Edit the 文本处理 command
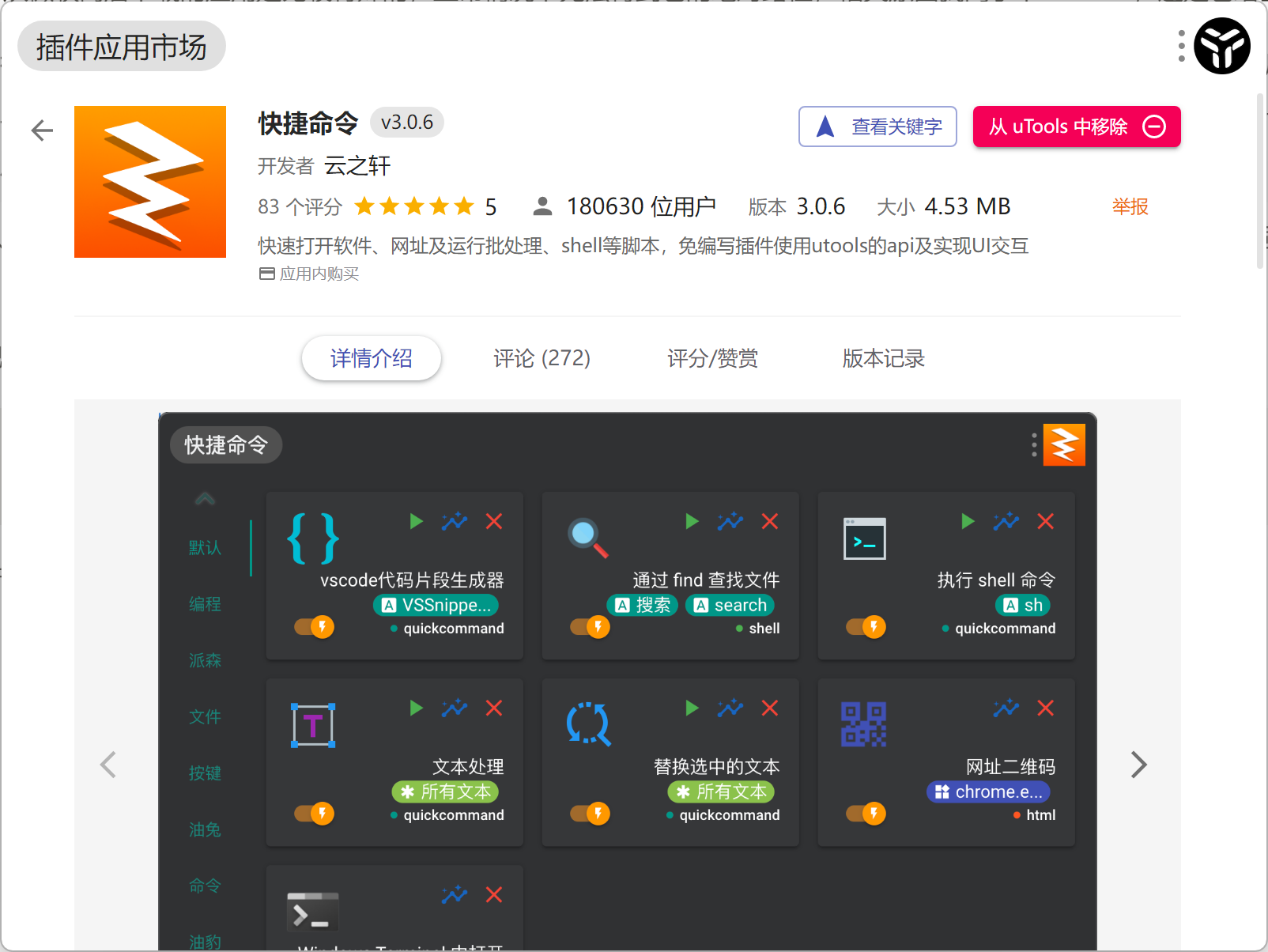This screenshot has height=952, width=1268. tap(455, 708)
